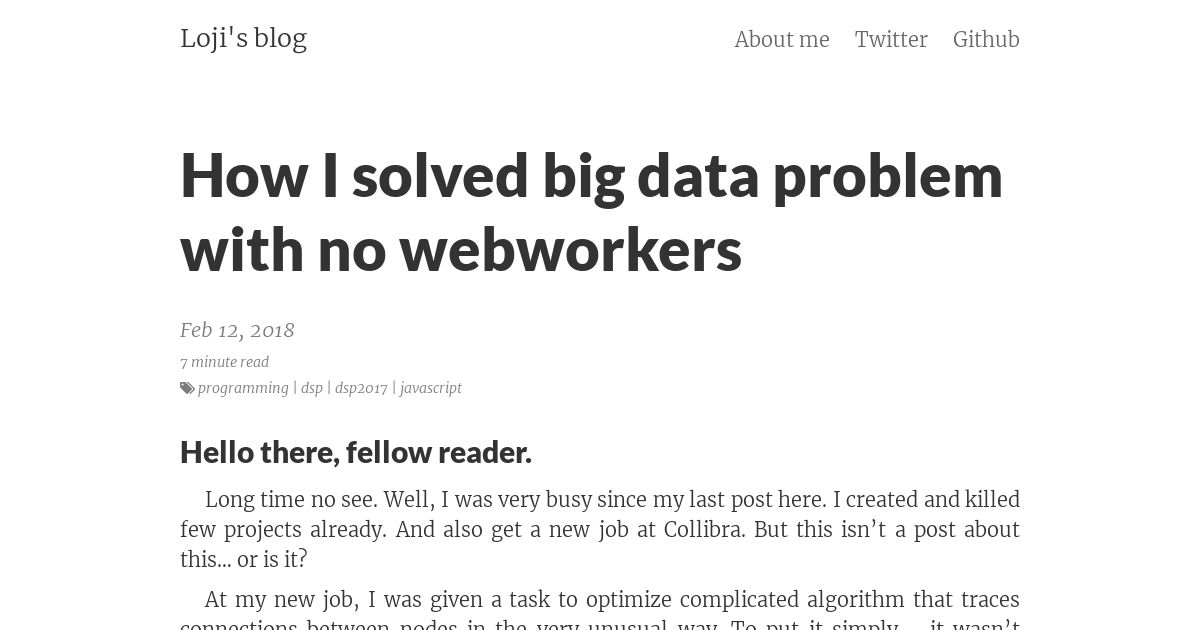Click the tags icon before programming
The image size is (1200, 630).
[187, 388]
